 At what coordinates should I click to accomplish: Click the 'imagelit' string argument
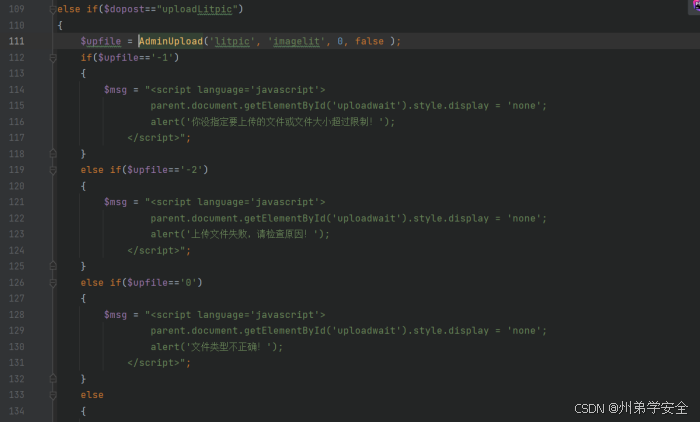296,42
